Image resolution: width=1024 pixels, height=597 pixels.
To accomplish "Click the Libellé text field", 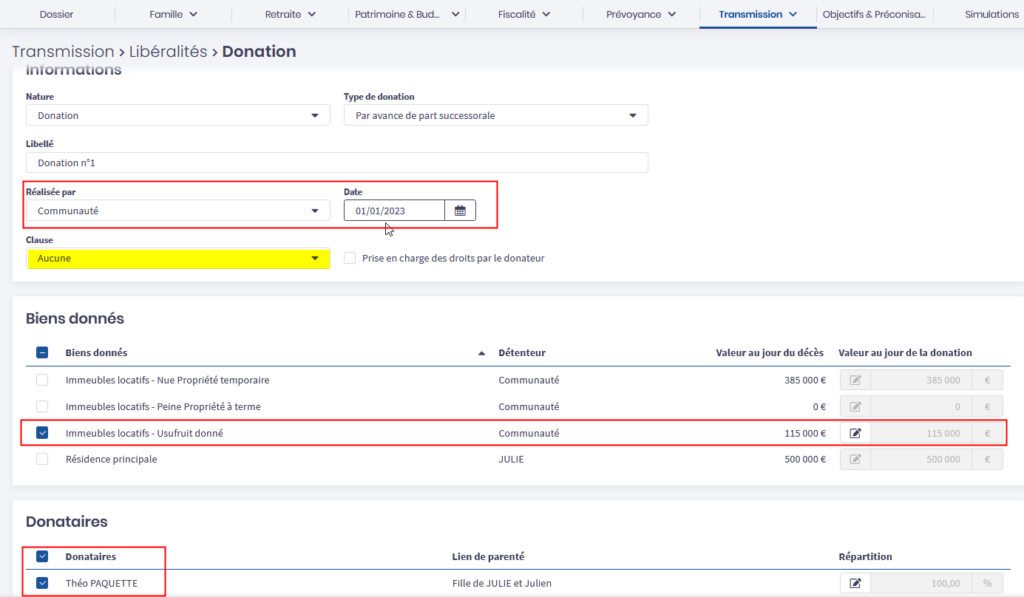I will [x=336, y=163].
